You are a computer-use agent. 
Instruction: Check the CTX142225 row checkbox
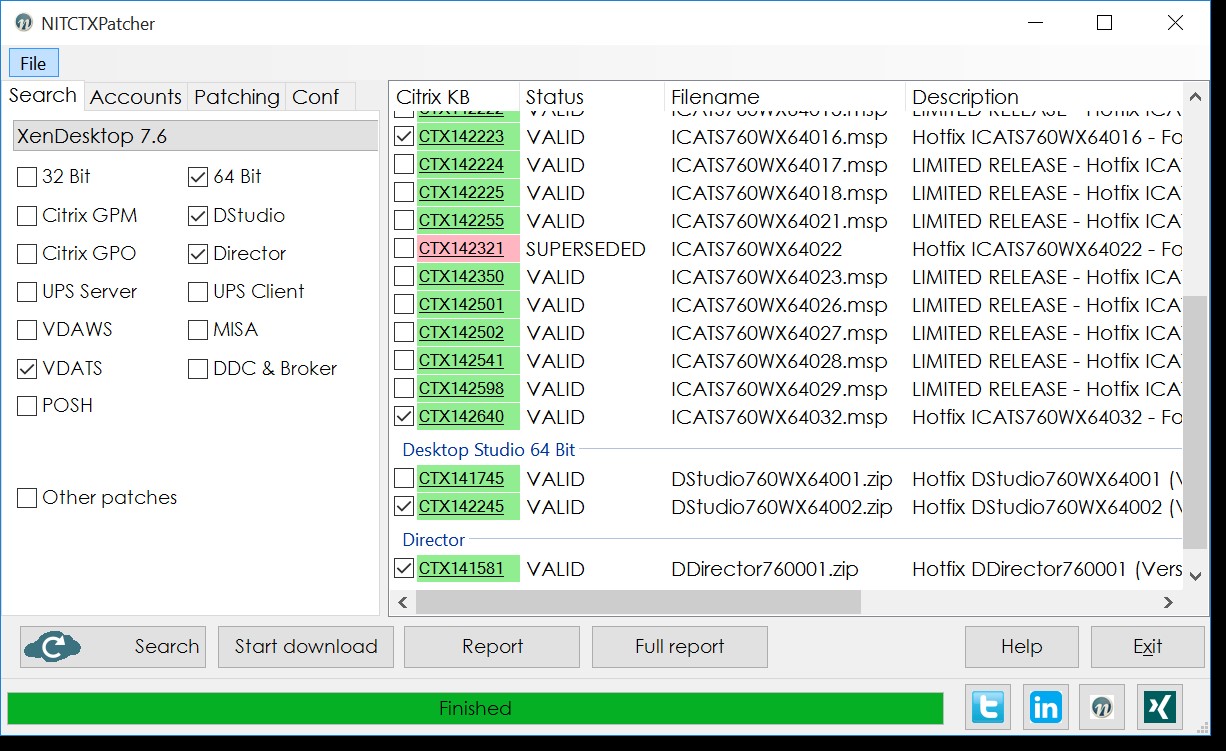[404, 193]
